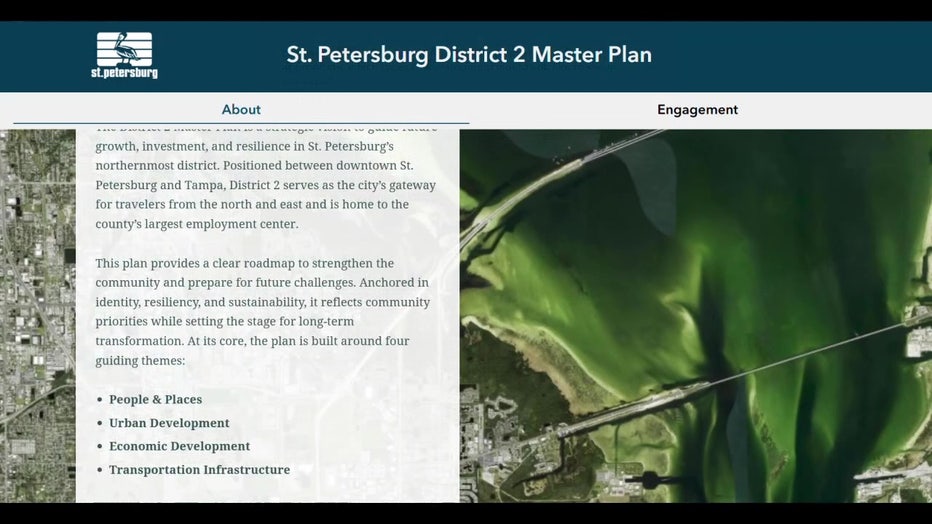Click the Economic Development bullet item
Image resolution: width=932 pixels, height=524 pixels.
179,446
